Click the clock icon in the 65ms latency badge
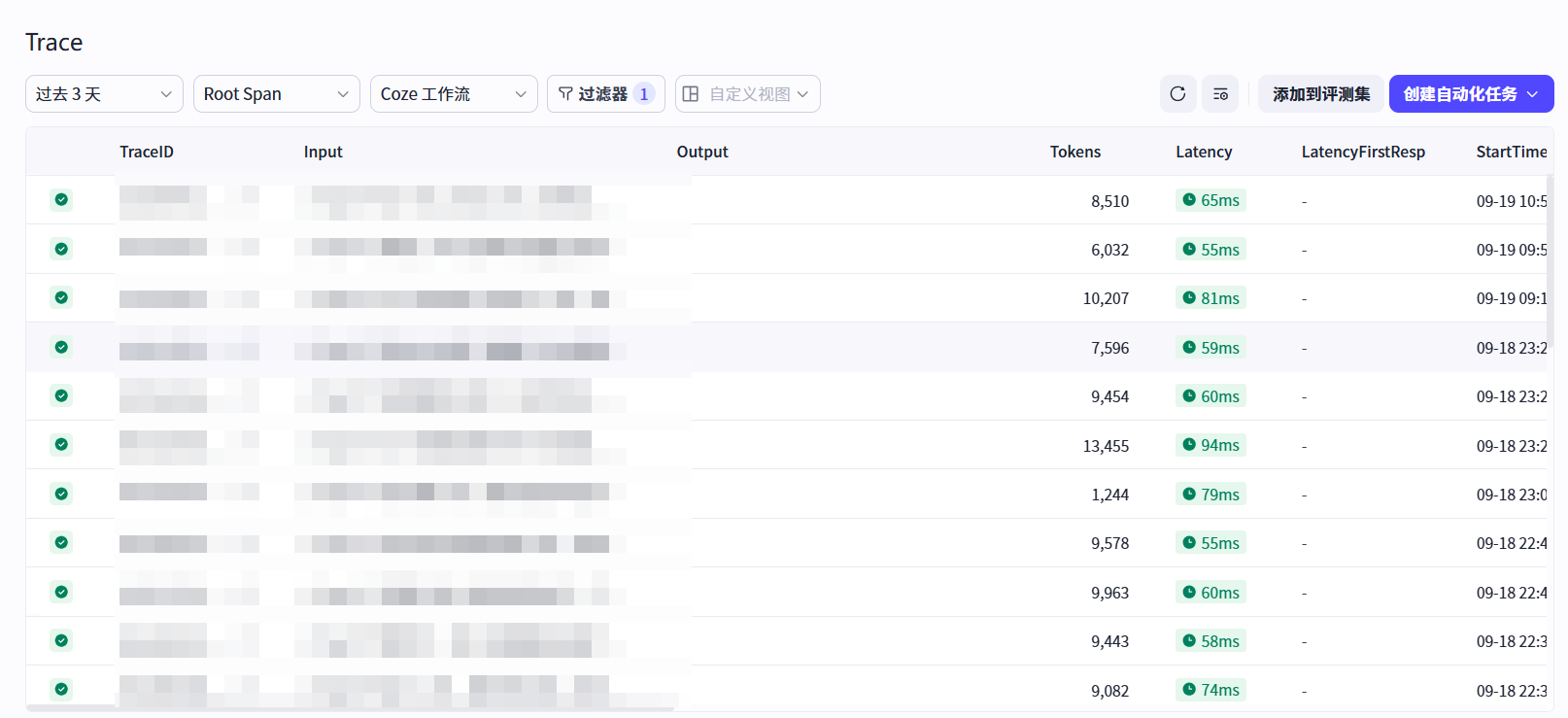 1189,200
